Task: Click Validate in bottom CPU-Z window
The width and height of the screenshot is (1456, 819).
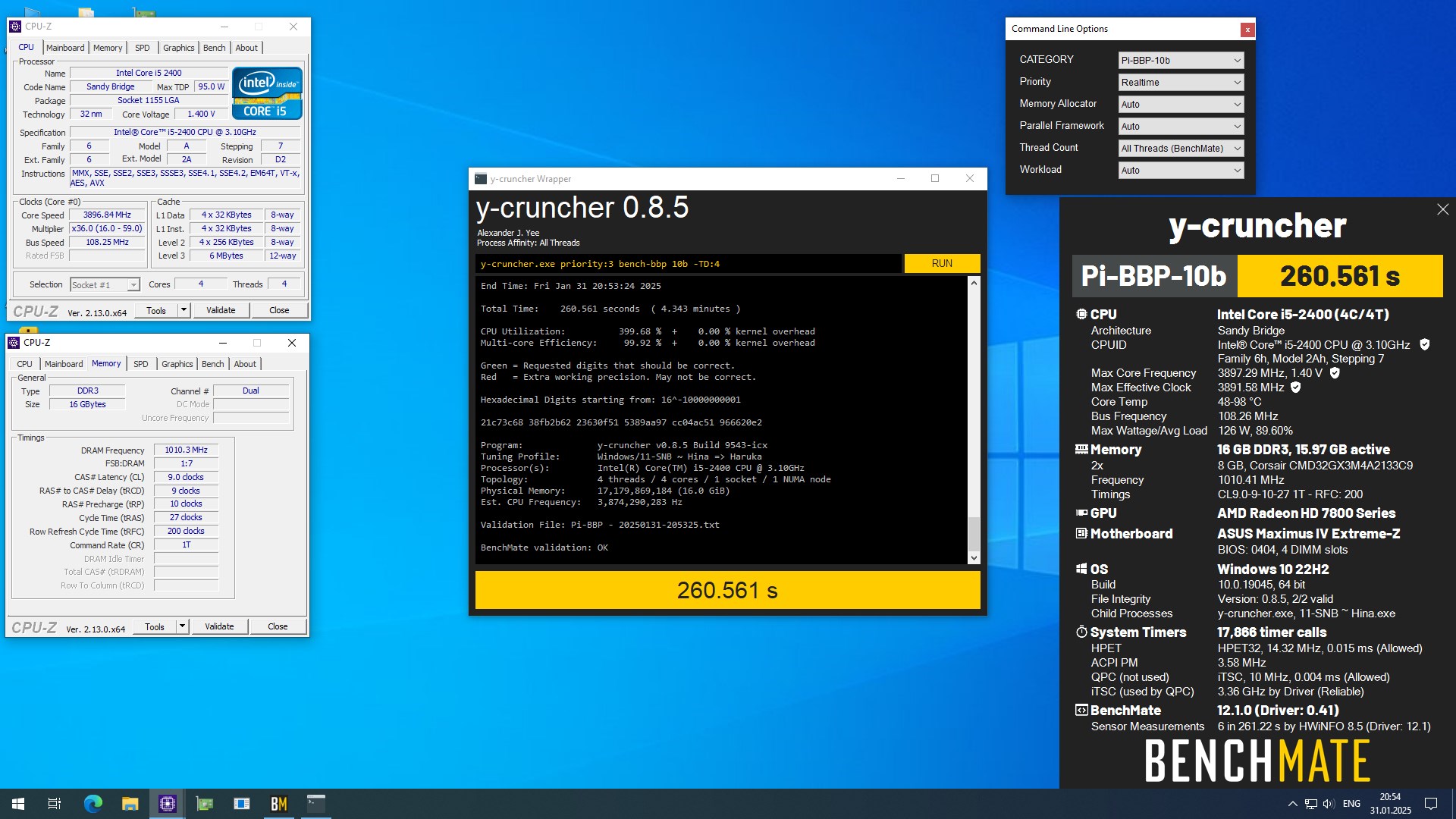Action: pyautogui.click(x=219, y=626)
